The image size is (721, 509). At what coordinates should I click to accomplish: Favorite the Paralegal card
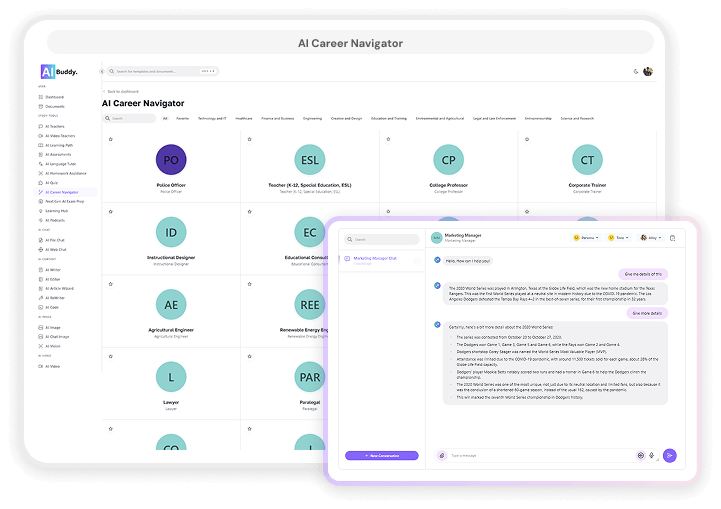tap(250, 356)
